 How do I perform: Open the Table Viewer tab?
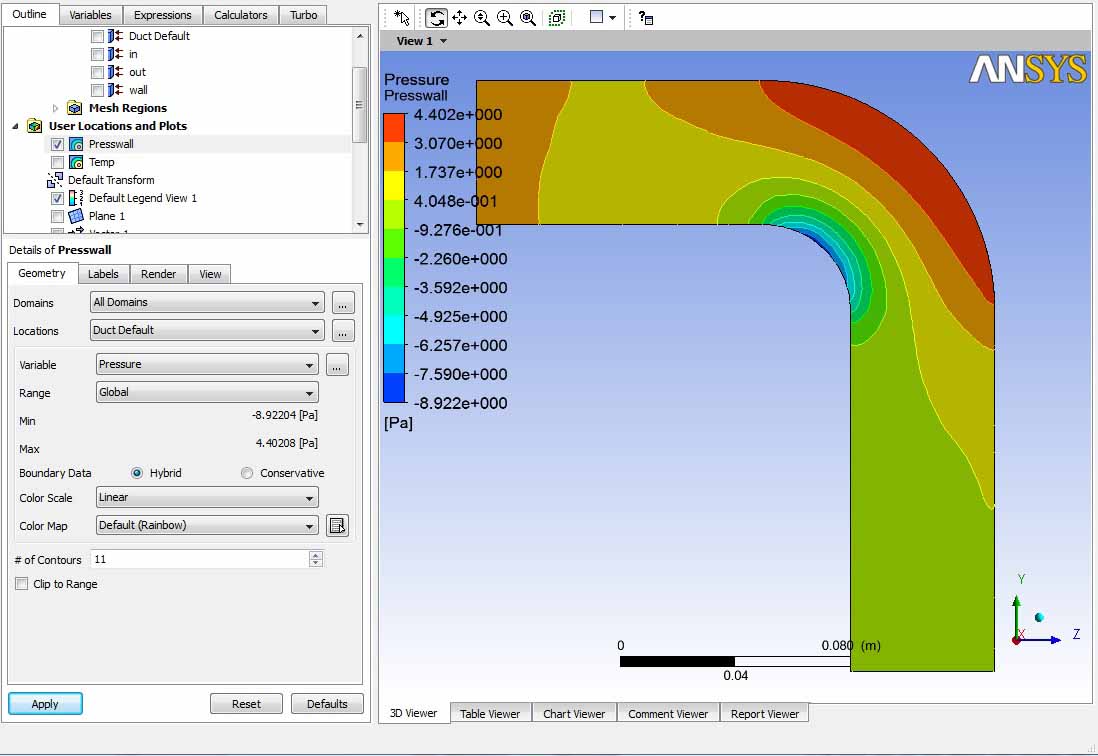[490, 714]
